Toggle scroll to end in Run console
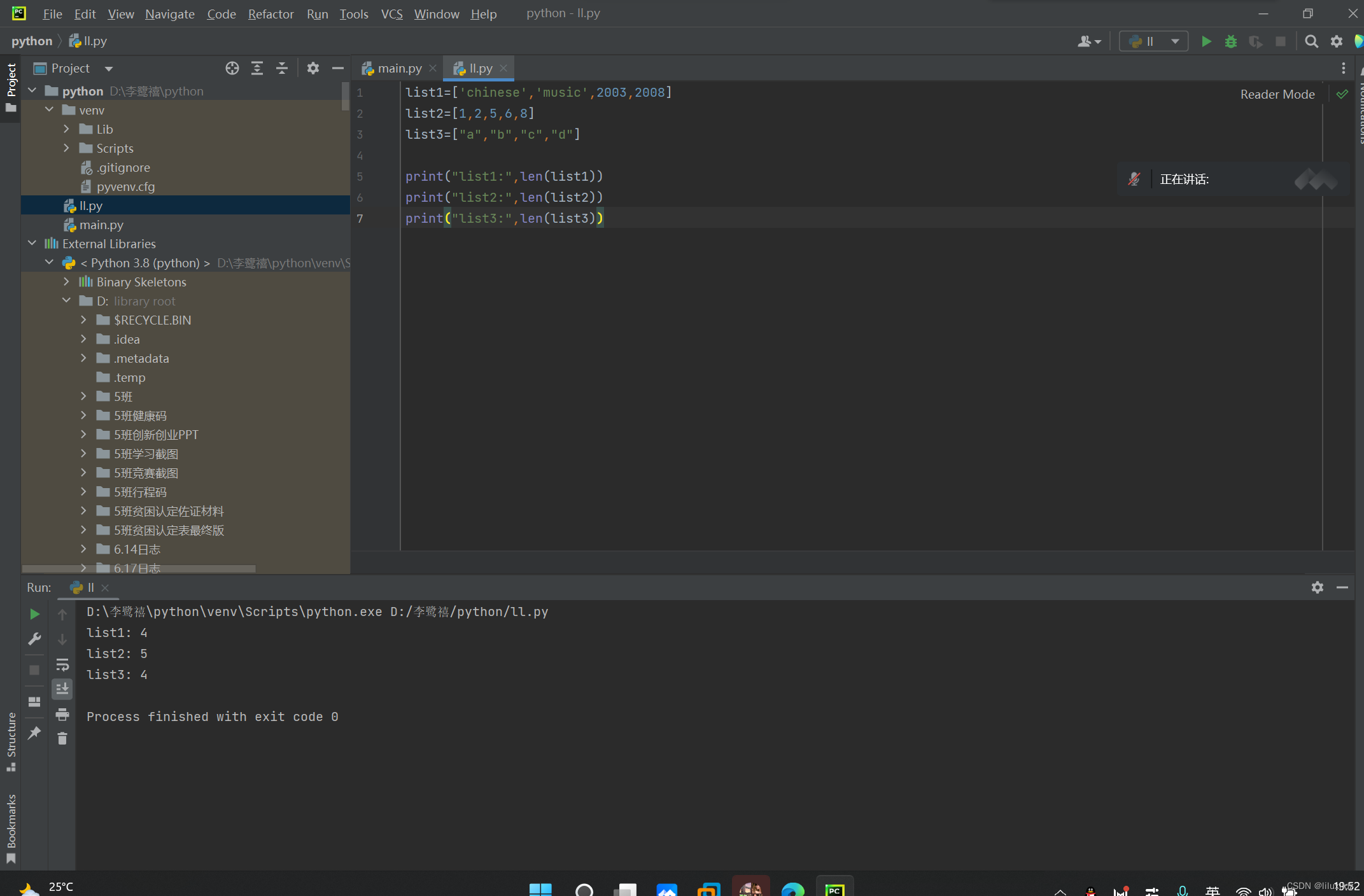 pos(62,689)
